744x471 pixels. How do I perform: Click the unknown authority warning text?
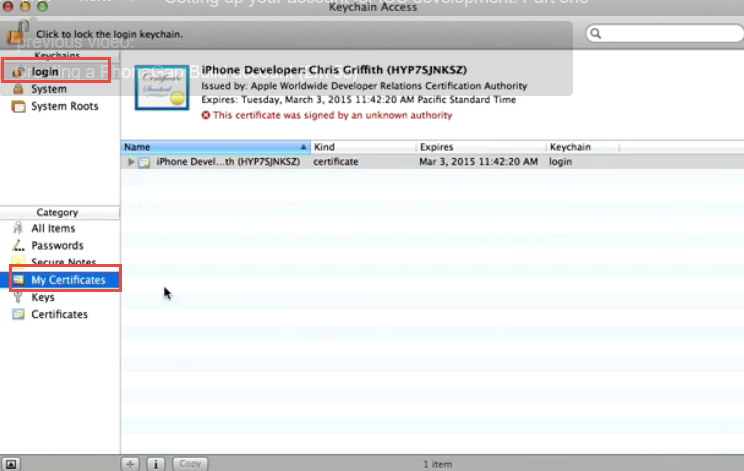pyautogui.click(x=332, y=115)
